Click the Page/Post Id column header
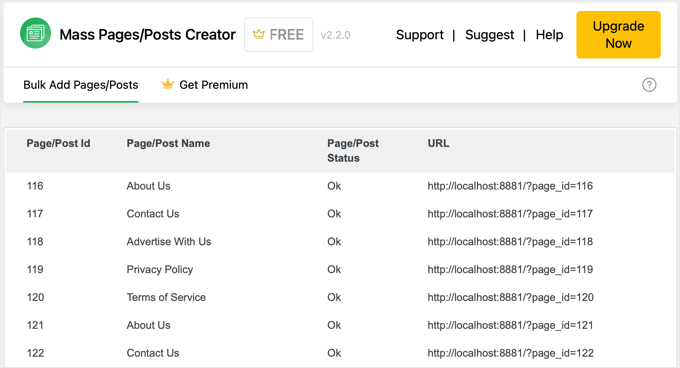 59,143
